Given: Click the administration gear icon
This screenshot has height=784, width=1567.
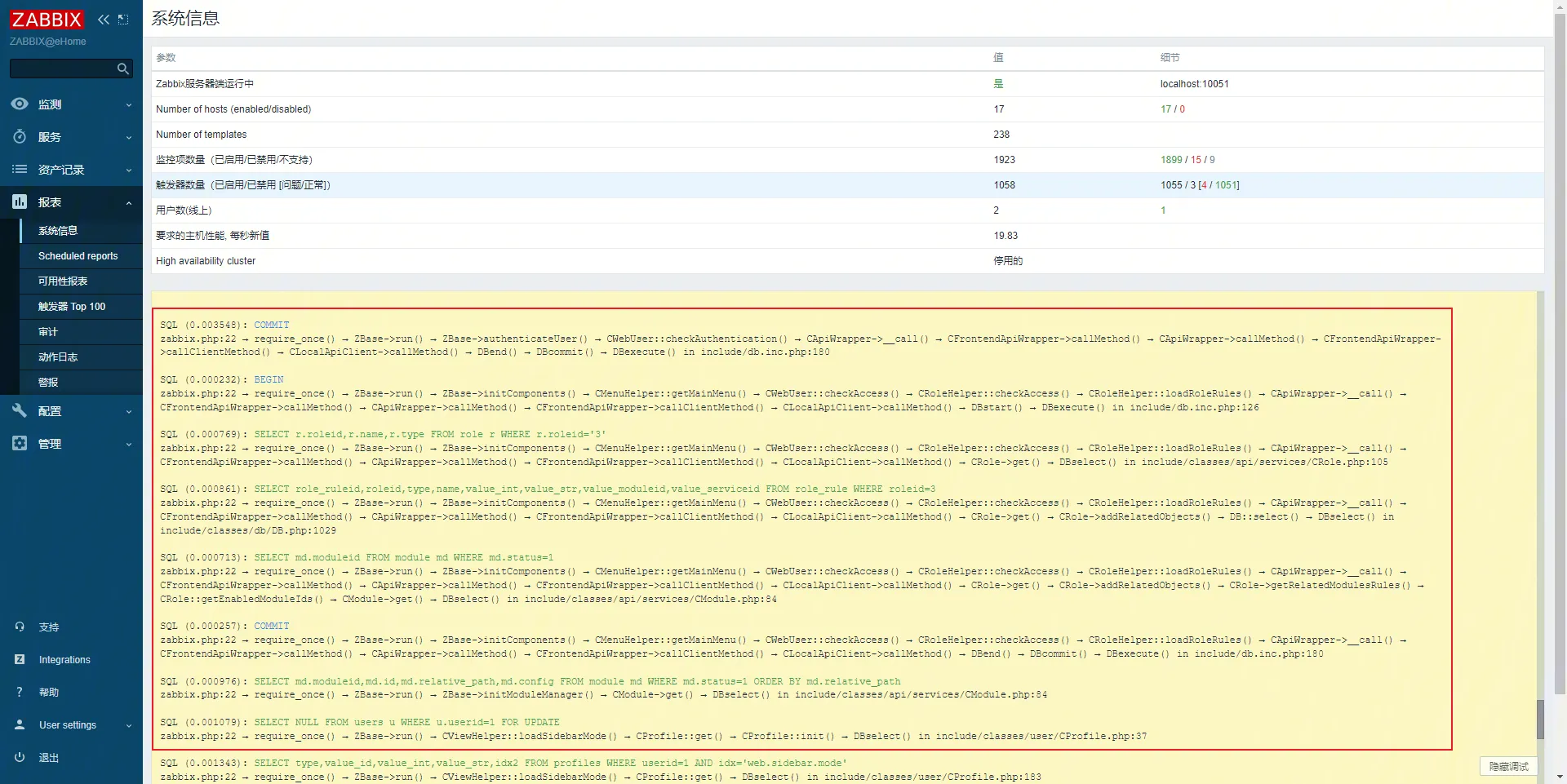Looking at the screenshot, I should click(x=20, y=444).
